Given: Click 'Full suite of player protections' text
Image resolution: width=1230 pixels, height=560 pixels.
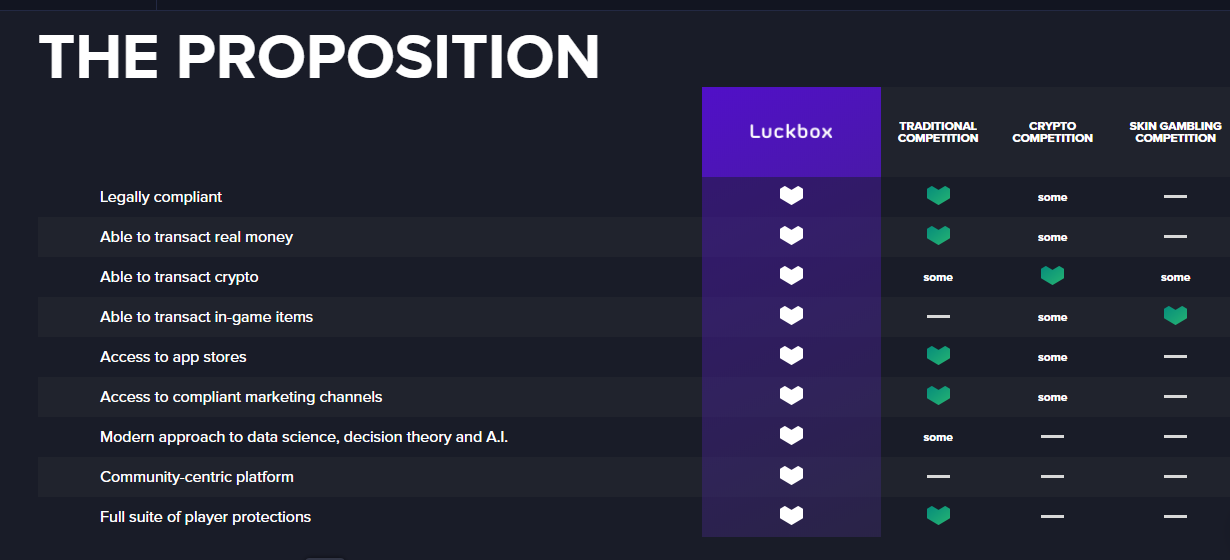Looking at the screenshot, I should coord(205,517).
